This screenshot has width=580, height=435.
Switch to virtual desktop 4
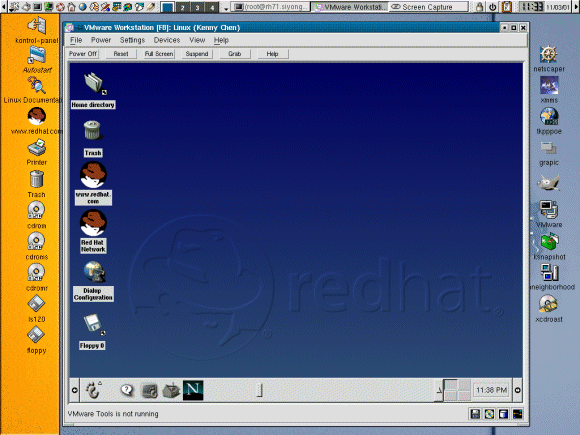pyautogui.click(x=212, y=7)
